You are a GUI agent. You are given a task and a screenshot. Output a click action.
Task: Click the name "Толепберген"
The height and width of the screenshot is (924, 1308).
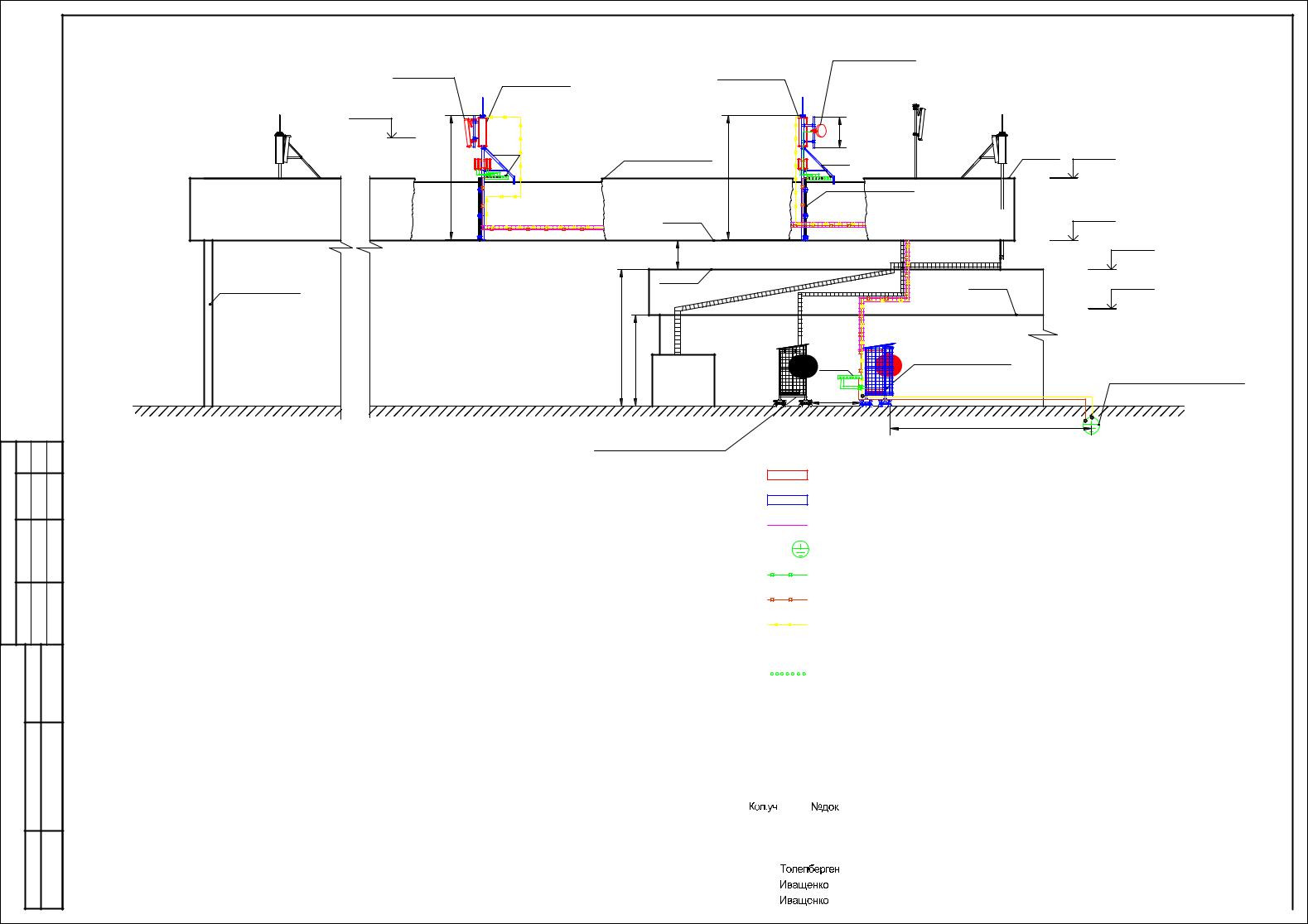[810, 869]
